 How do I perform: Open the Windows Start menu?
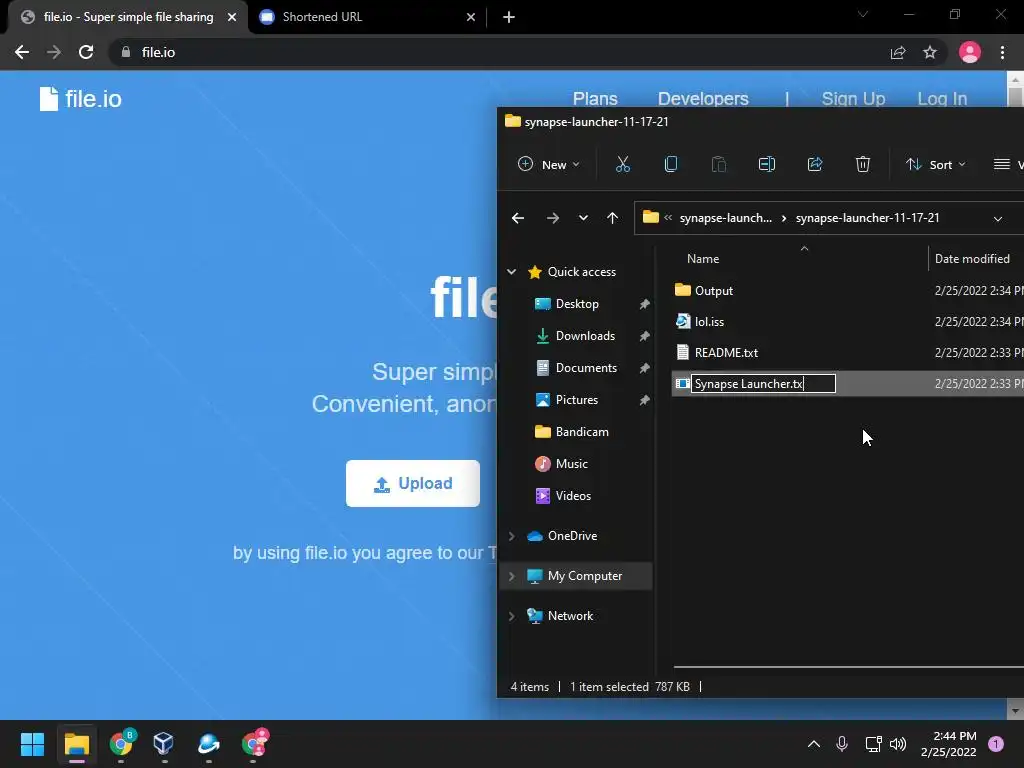pos(32,744)
